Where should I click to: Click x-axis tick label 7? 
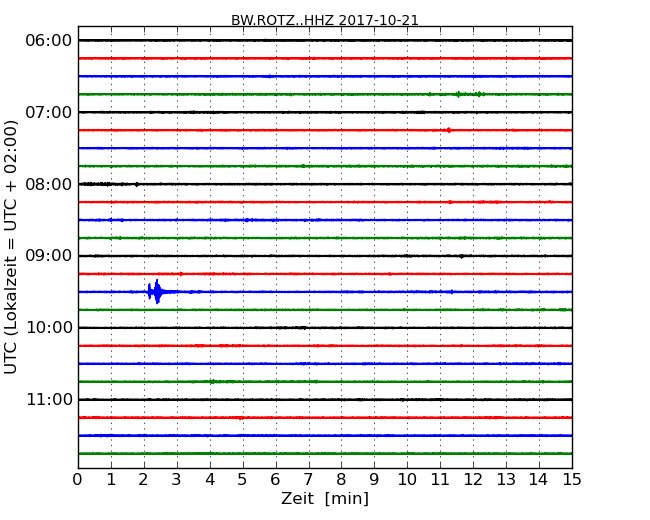coord(308,480)
